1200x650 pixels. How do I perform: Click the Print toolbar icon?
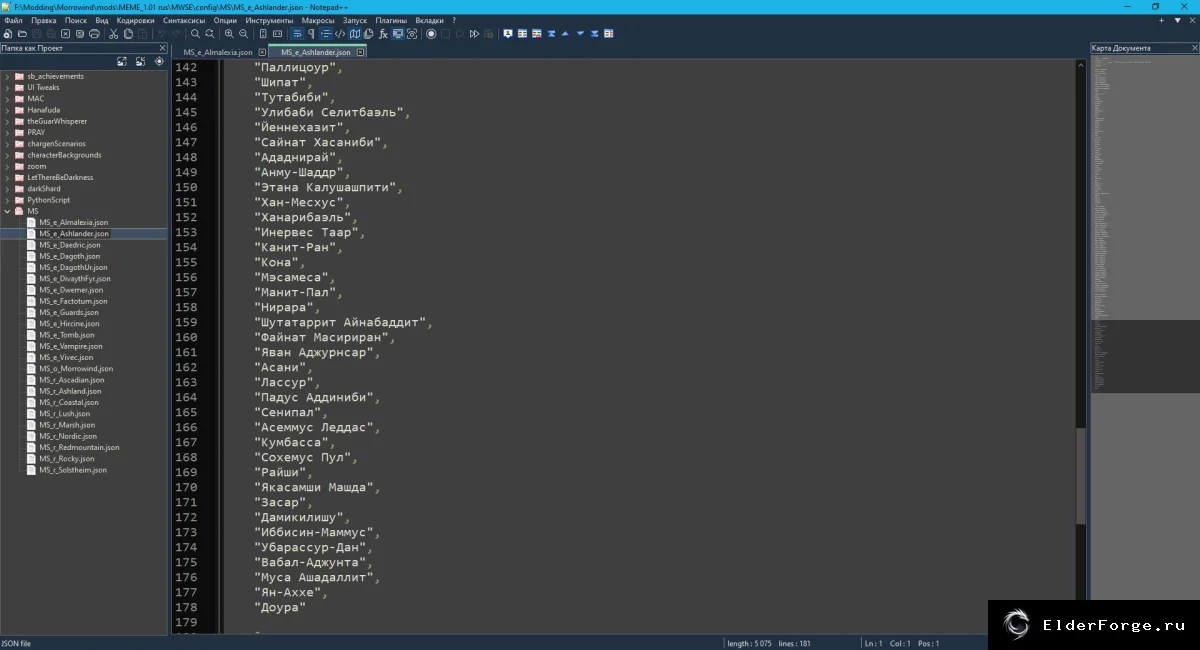(94, 34)
